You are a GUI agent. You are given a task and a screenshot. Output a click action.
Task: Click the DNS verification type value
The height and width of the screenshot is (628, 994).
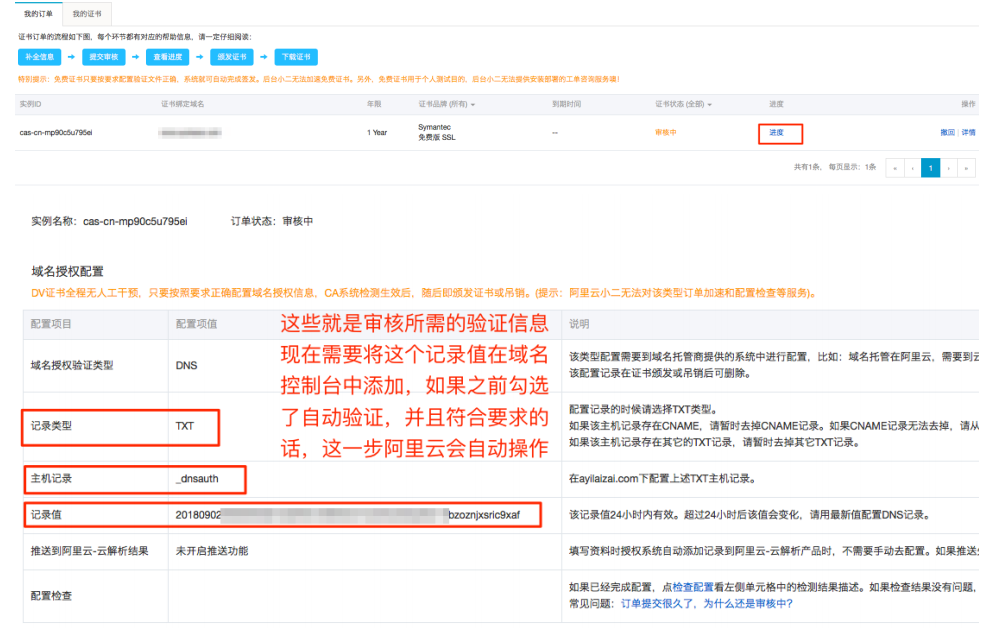click(x=186, y=366)
